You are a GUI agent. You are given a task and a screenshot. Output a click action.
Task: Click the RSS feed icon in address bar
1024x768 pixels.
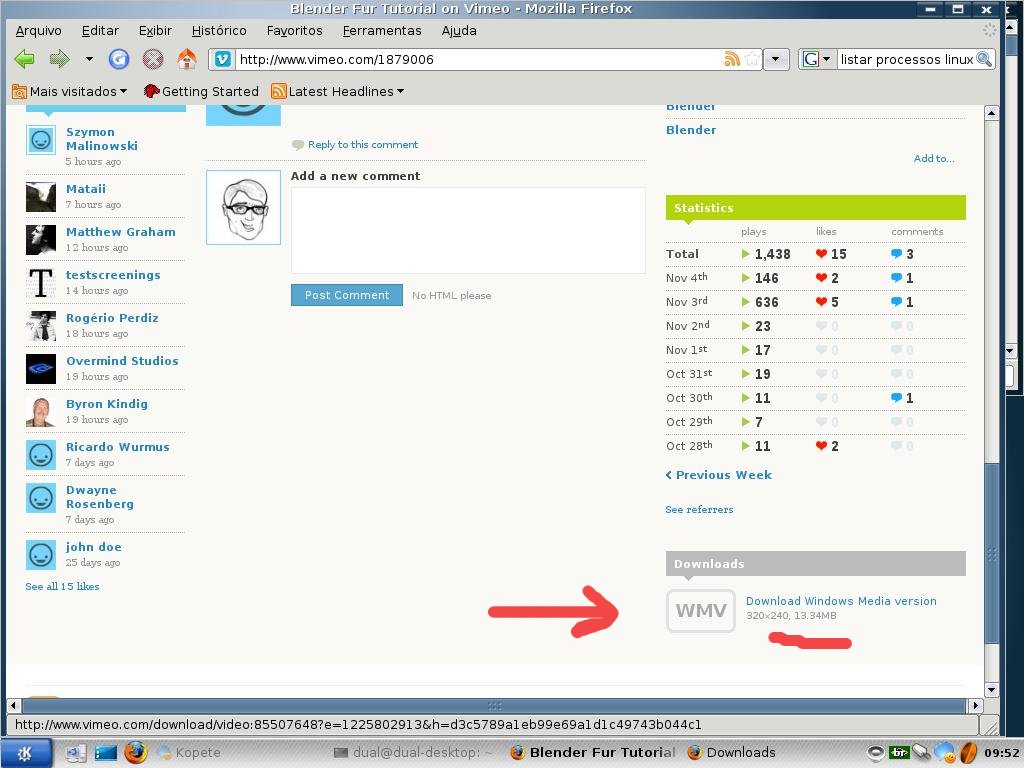click(732, 59)
